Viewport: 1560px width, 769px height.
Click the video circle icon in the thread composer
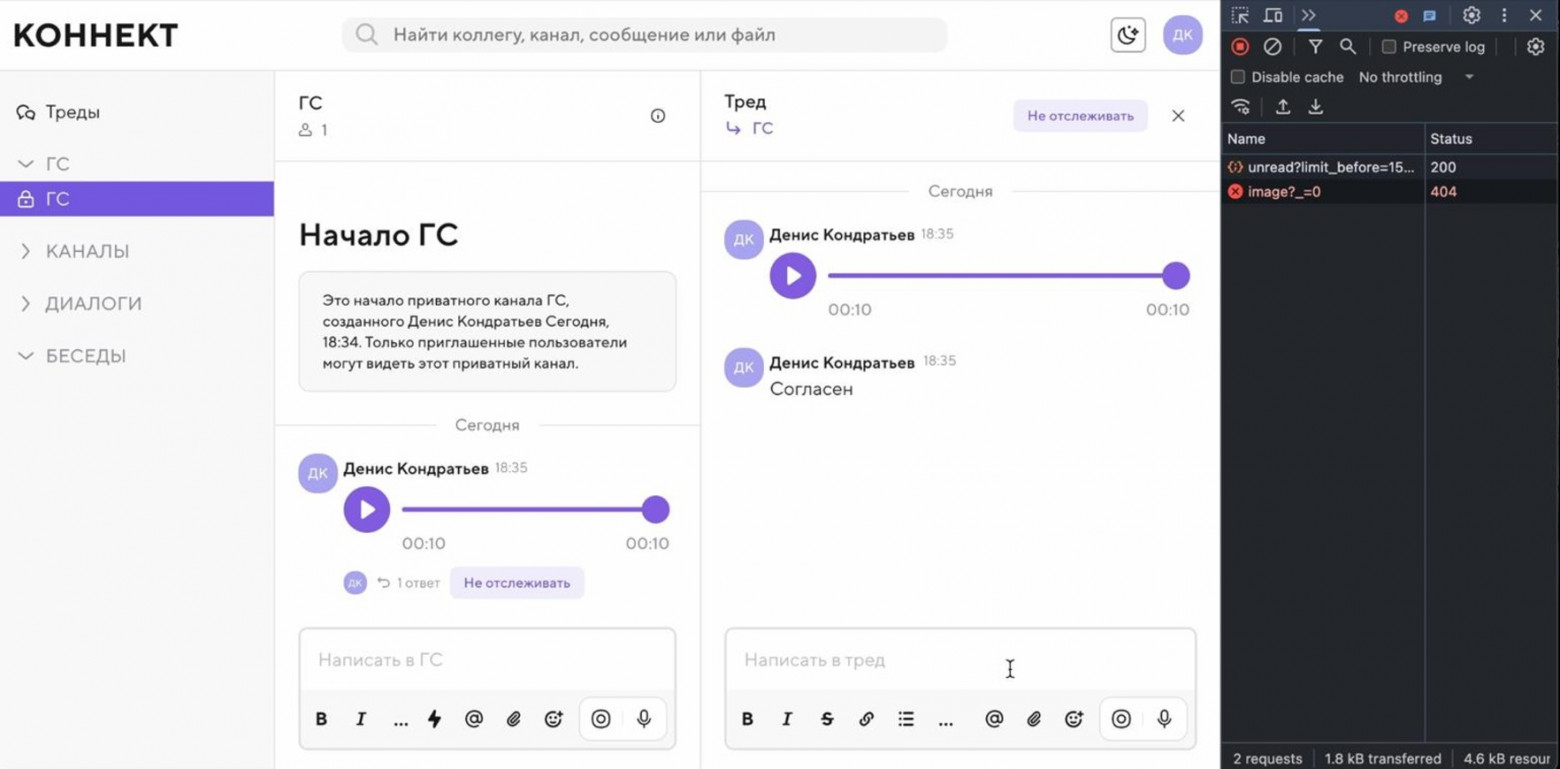tap(1121, 718)
